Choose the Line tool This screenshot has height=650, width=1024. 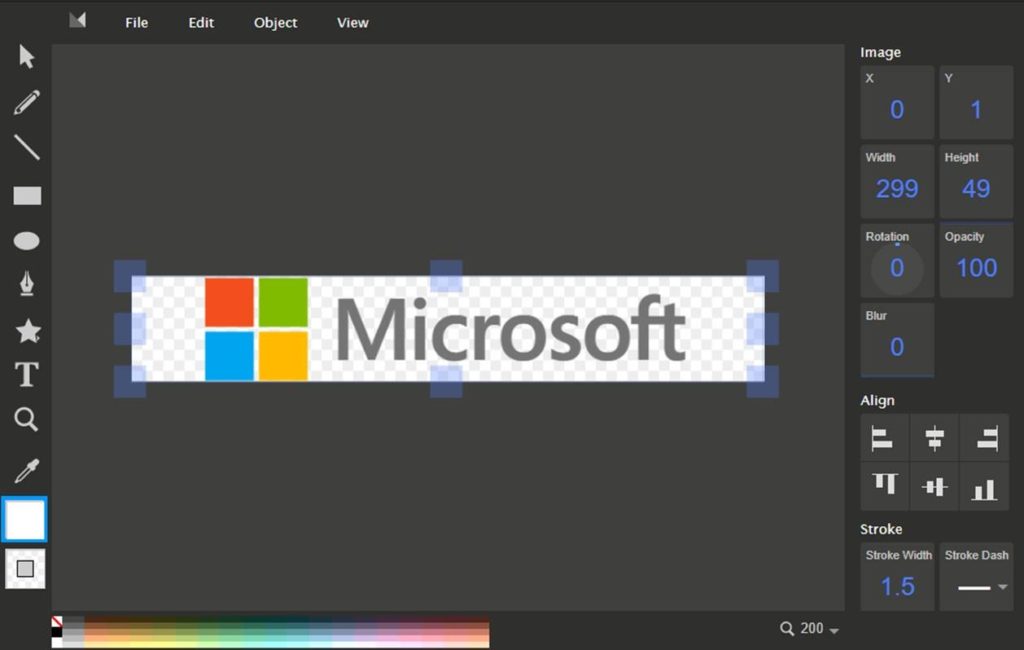click(x=26, y=148)
